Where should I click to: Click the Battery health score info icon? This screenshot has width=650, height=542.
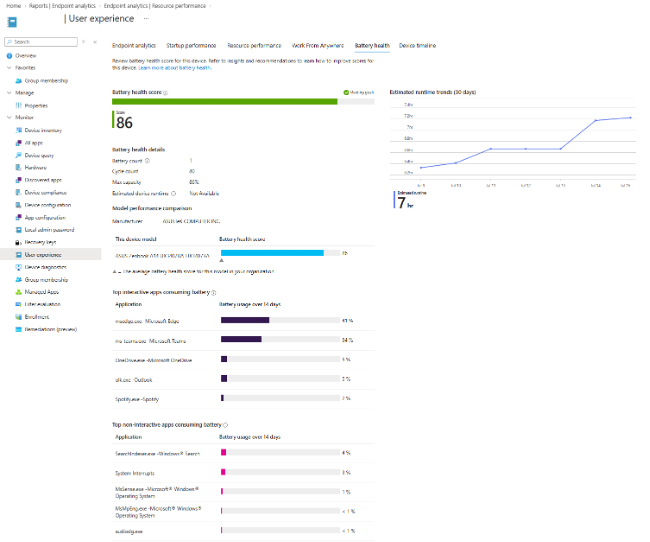point(166,92)
